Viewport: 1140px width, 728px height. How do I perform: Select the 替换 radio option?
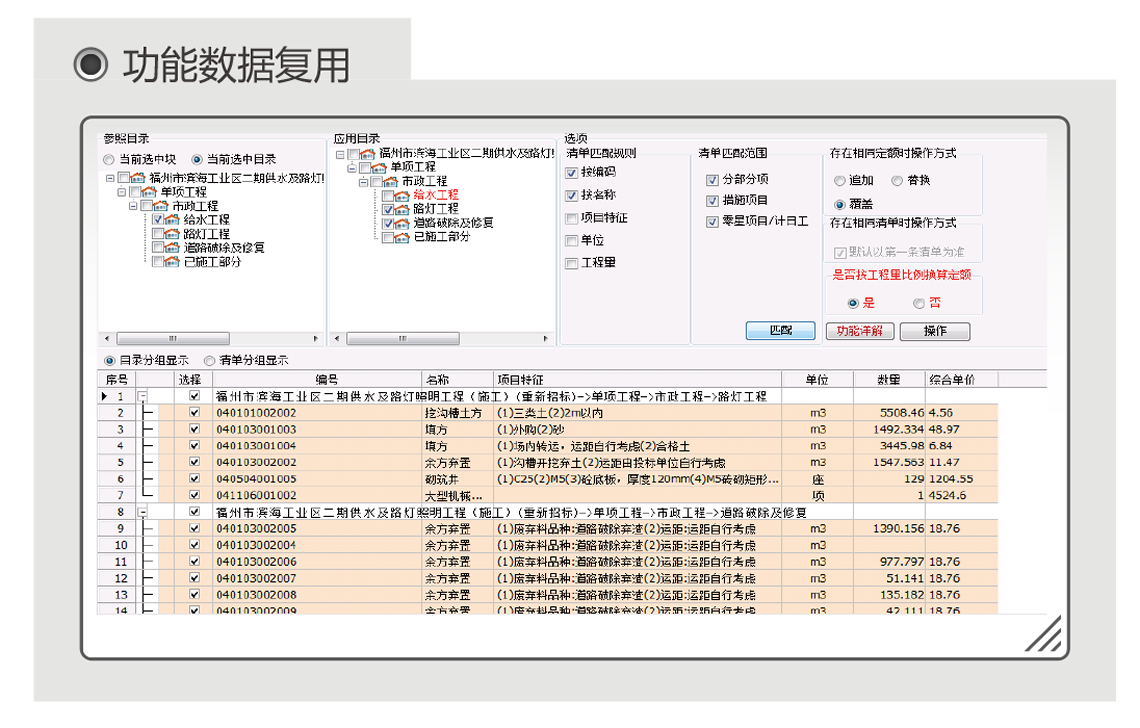[897, 180]
